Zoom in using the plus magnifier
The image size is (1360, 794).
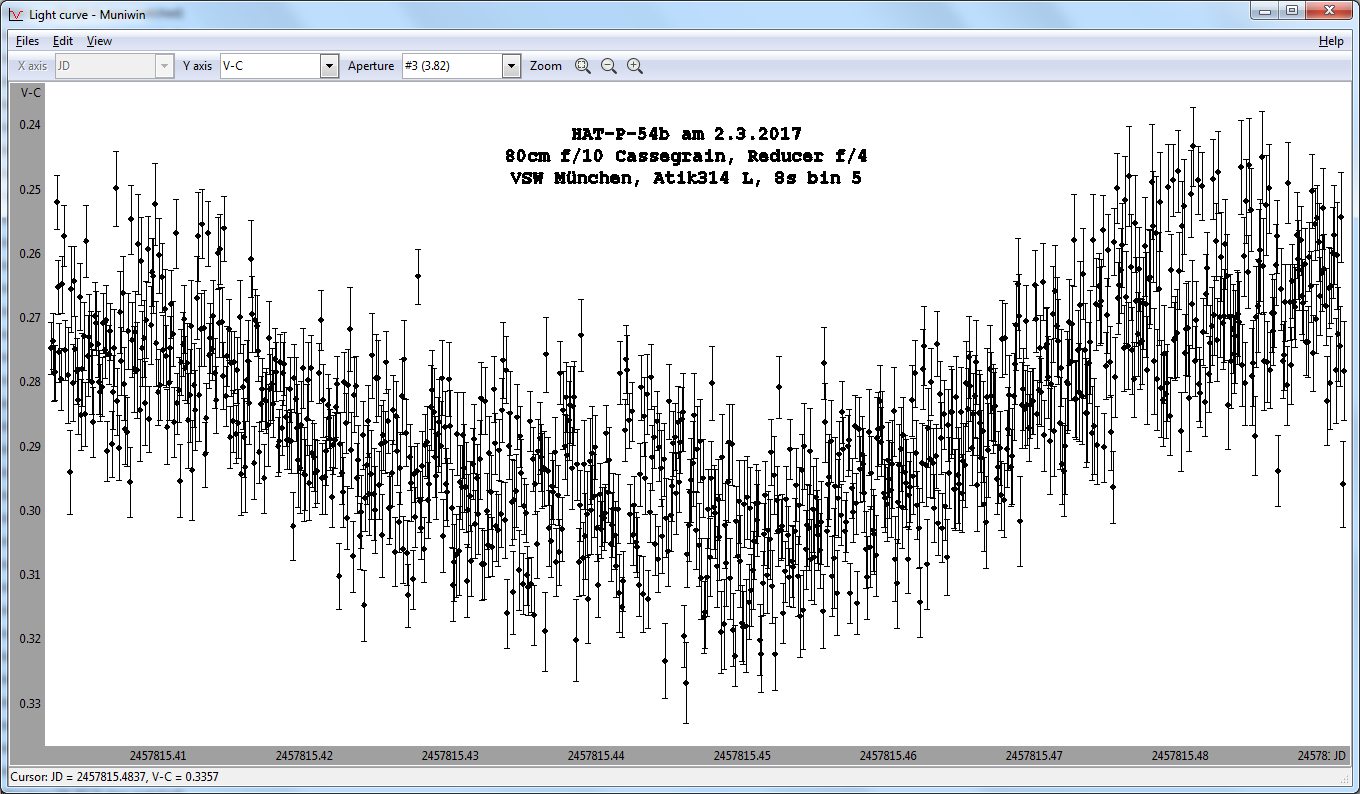[635, 66]
